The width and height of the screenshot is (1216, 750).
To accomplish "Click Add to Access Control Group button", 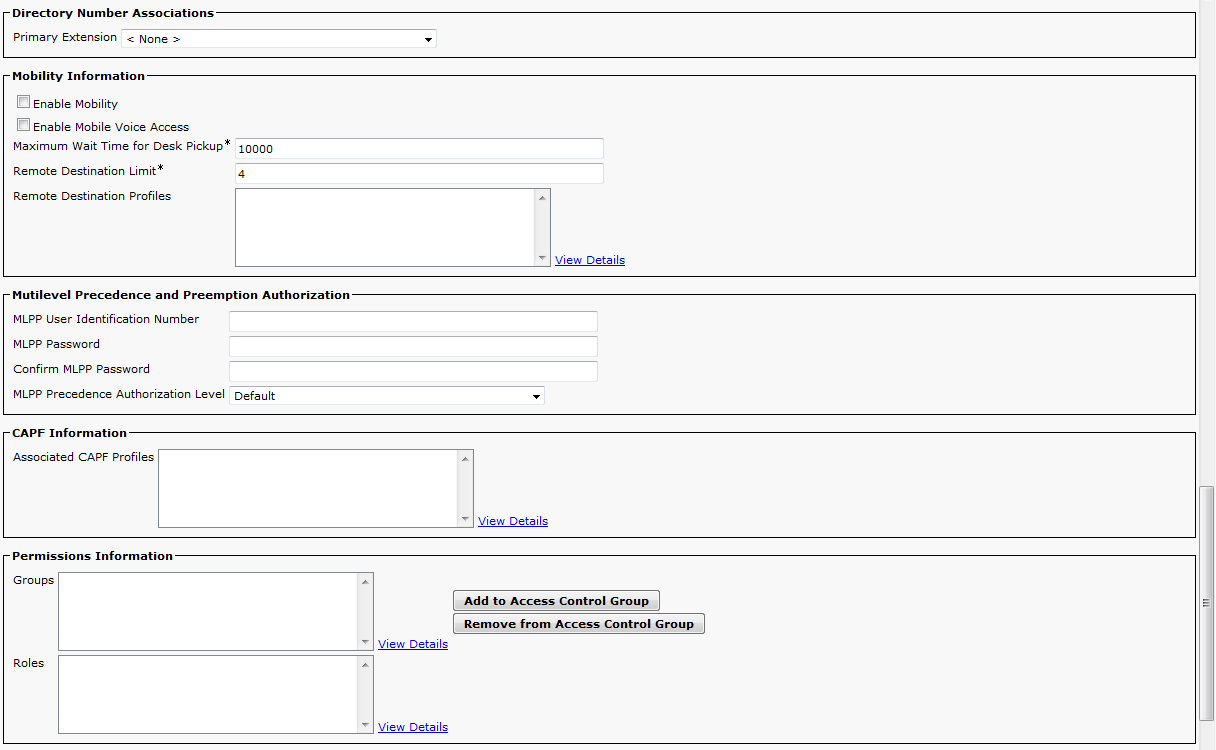I will point(556,601).
